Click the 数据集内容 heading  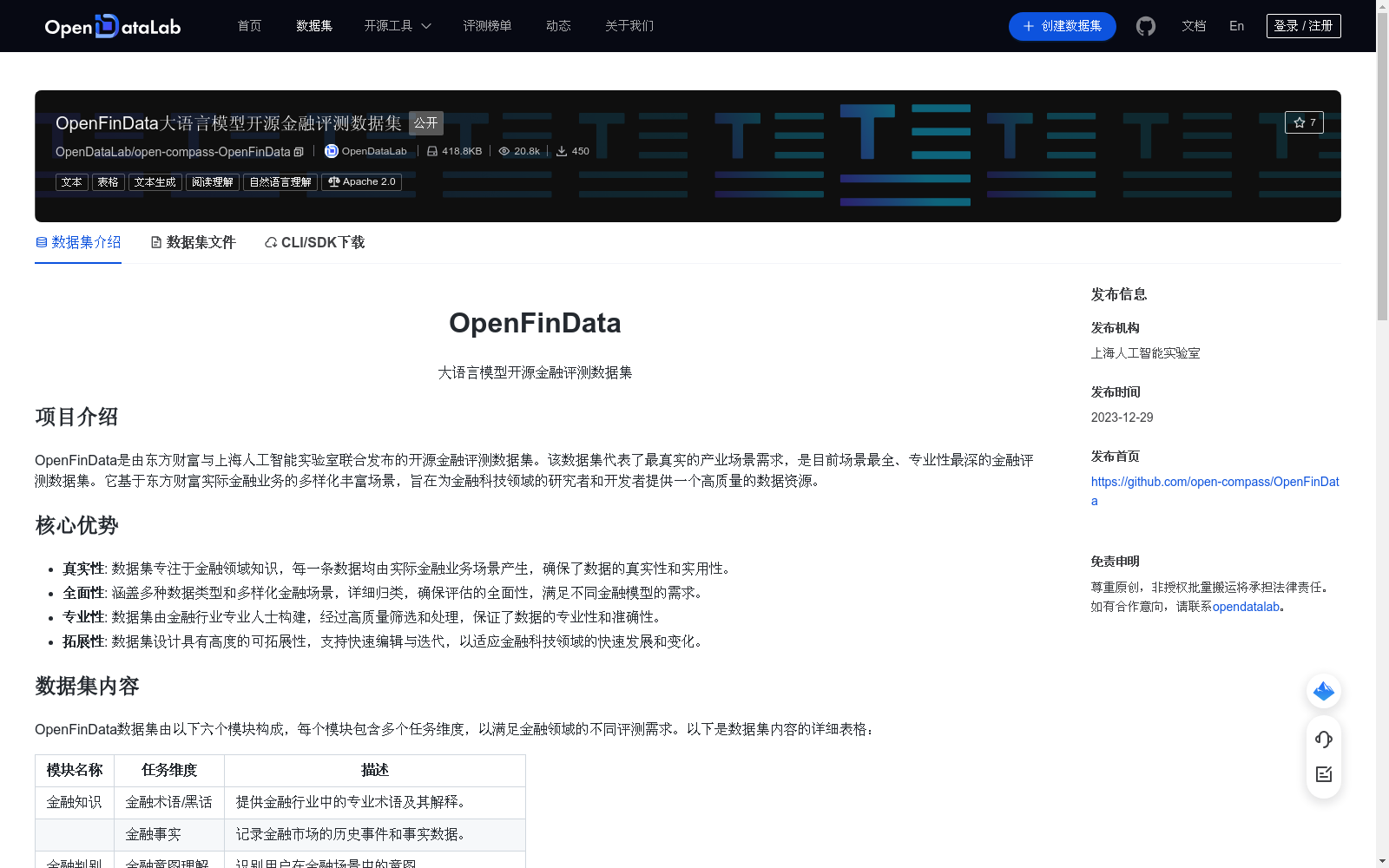point(87,687)
